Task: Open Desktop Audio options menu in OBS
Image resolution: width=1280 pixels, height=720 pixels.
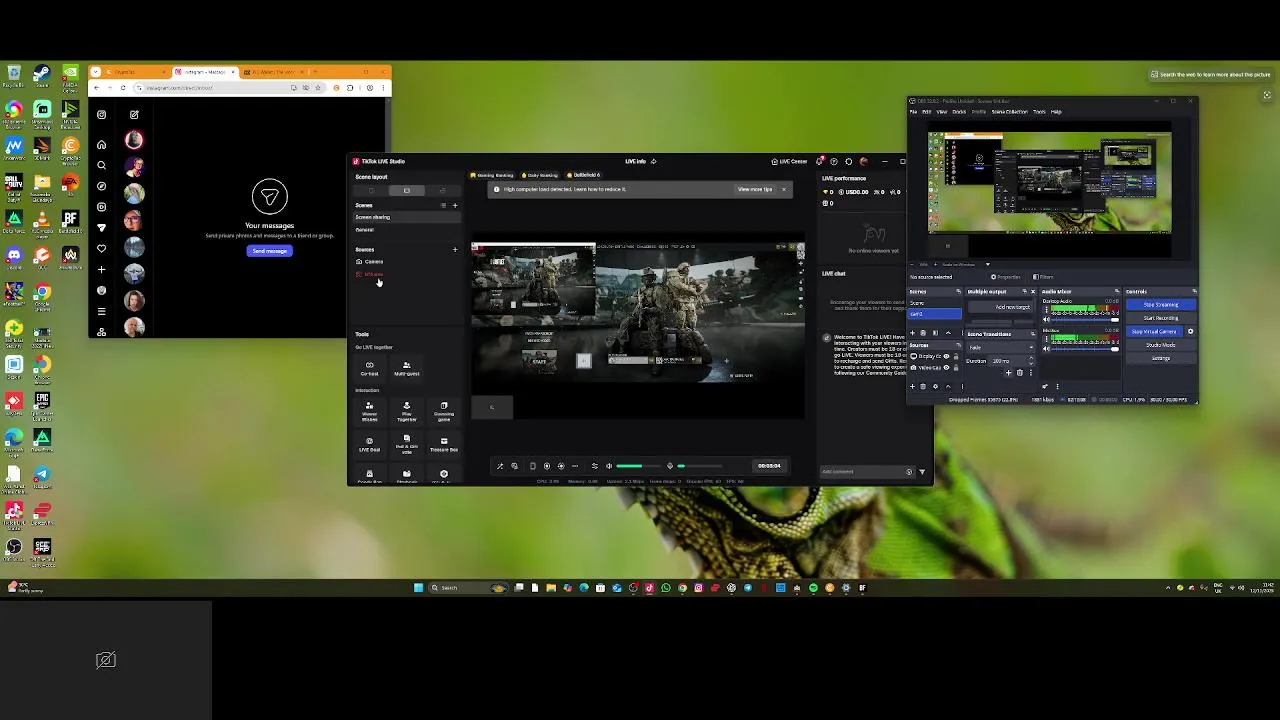Action: pyautogui.click(x=1046, y=309)
